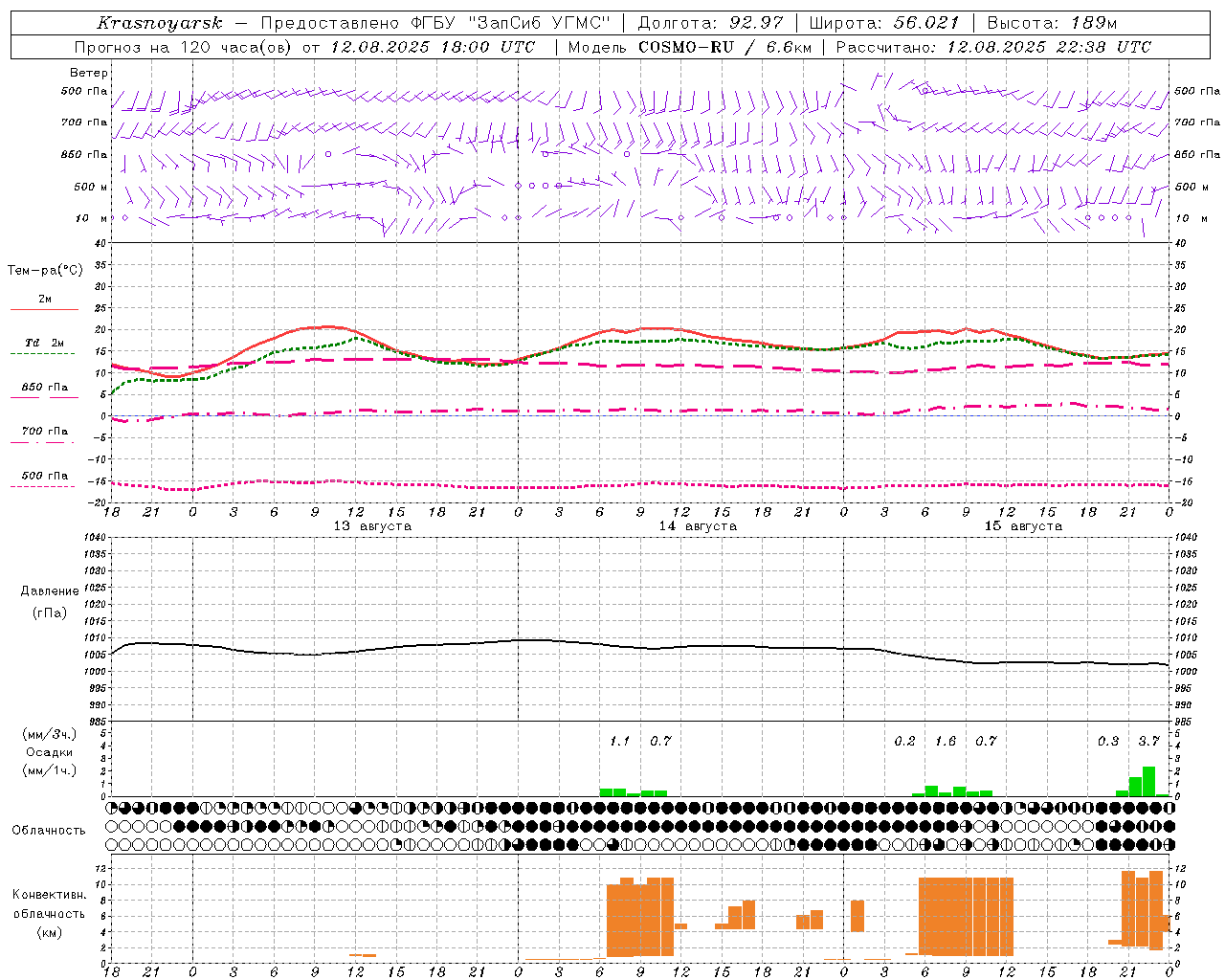
Task: Click the 1.1 precipitation total value
Action: [x=619, y=741]
